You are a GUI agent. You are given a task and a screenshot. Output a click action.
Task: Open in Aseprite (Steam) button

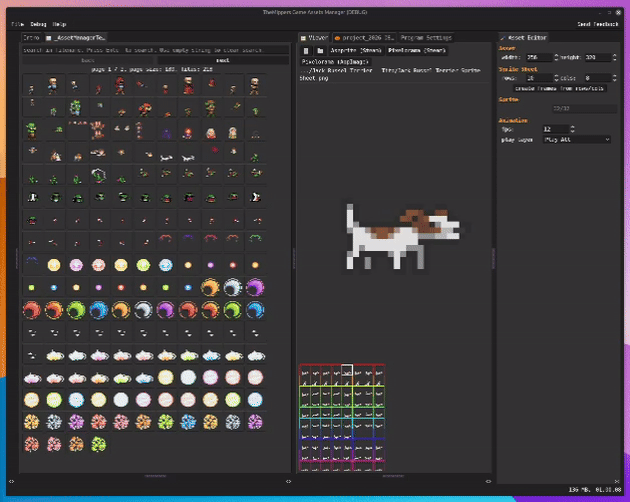(356, 51)
